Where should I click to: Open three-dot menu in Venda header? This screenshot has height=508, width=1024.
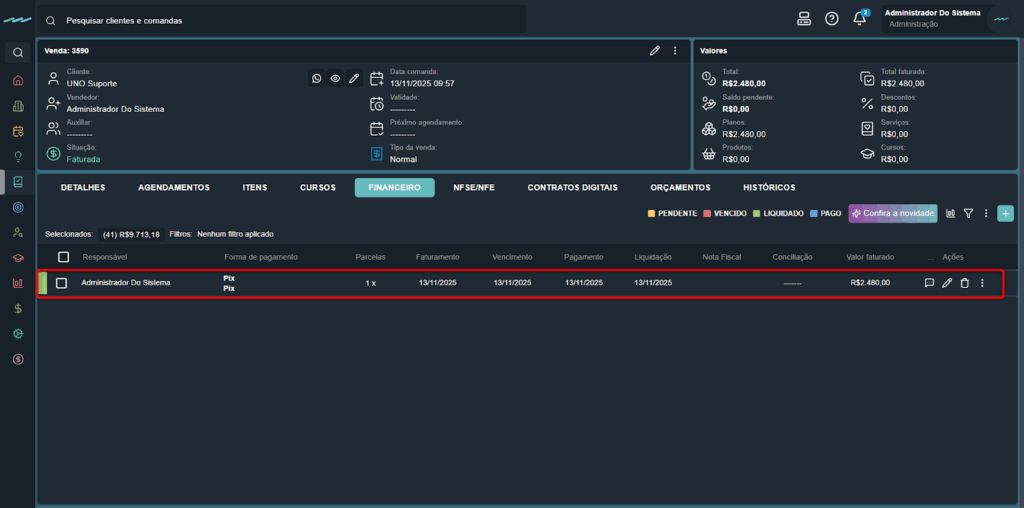[x=675, y=50]
